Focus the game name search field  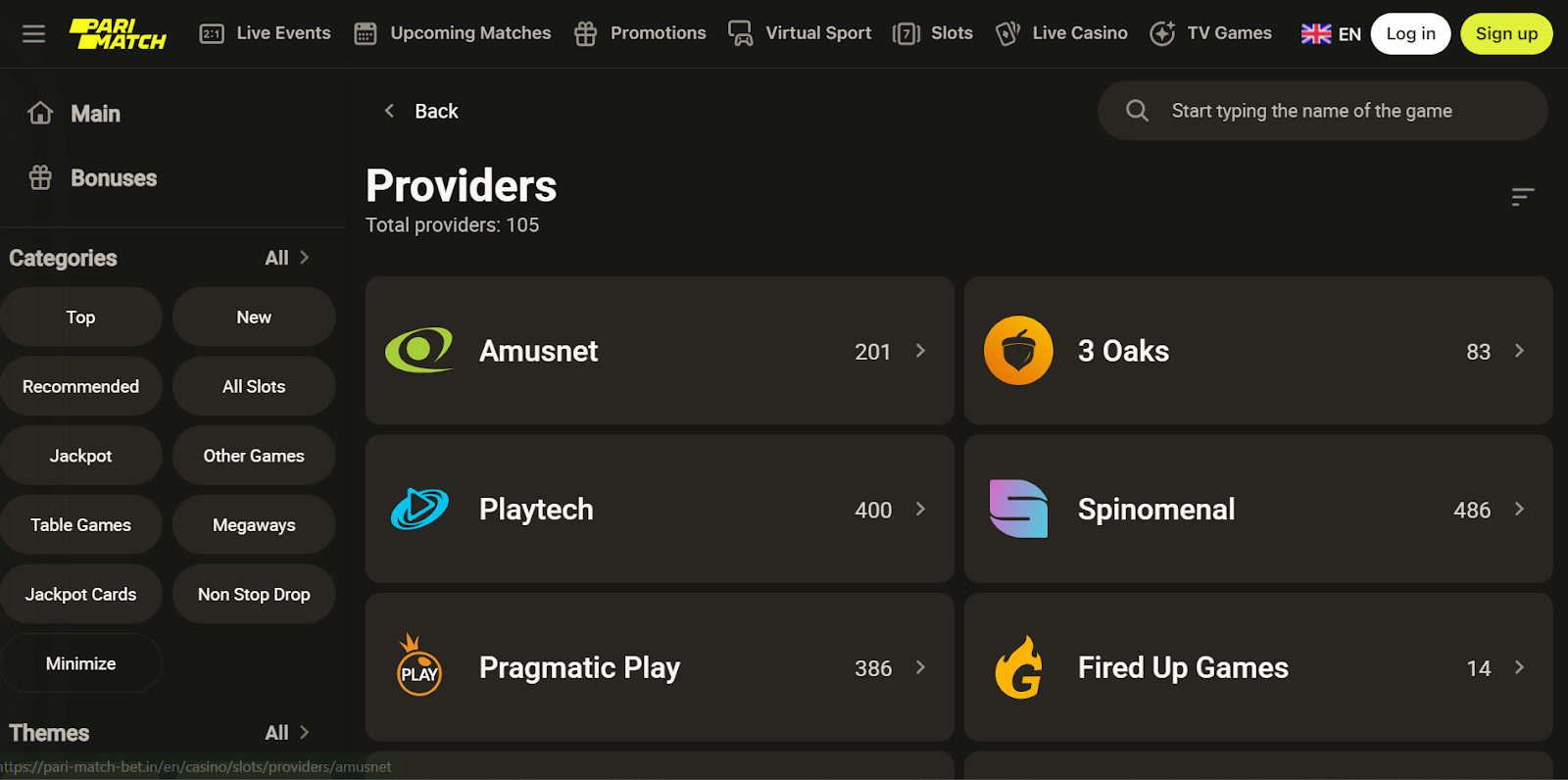pyautogui.click(x=1323, y=111)
